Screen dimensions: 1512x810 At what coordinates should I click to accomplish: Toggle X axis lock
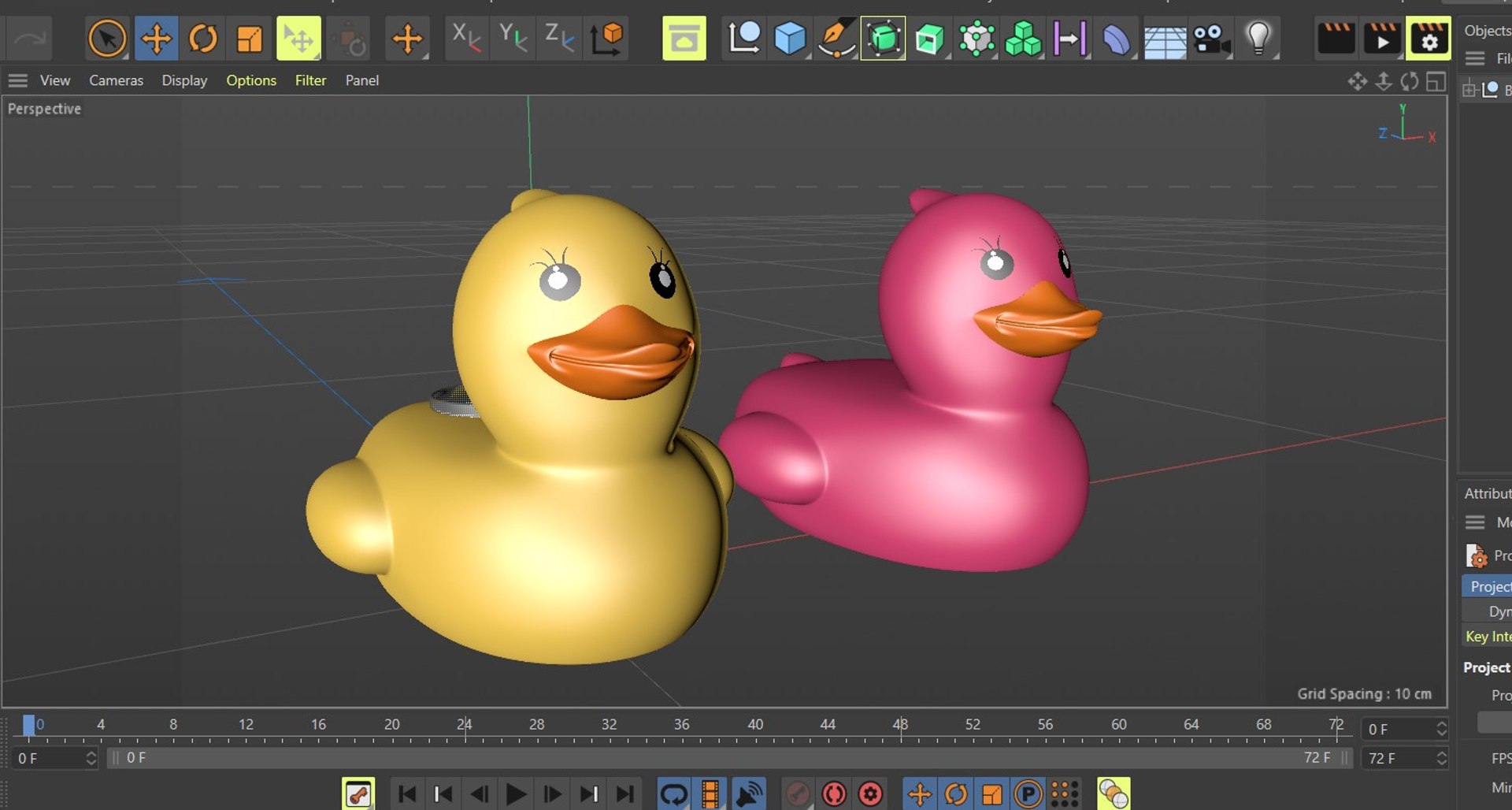click(x=466, y=38)
